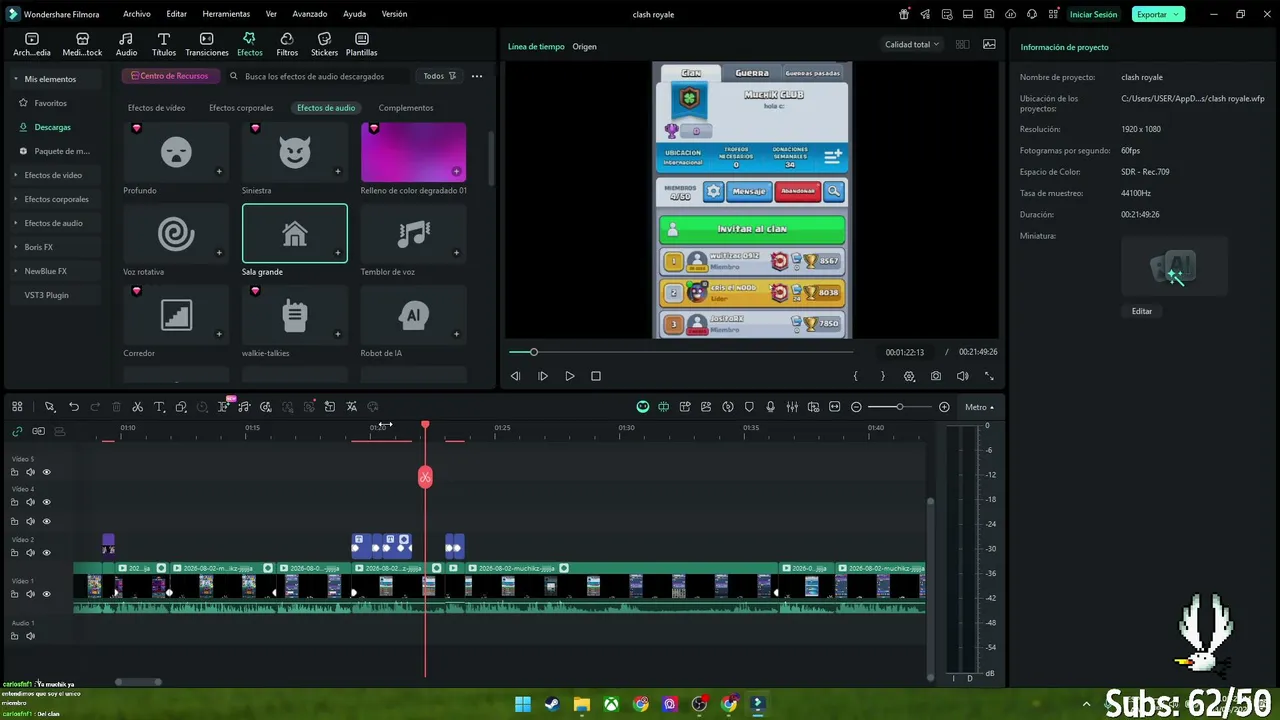Play the preview video

coord(570,376)
